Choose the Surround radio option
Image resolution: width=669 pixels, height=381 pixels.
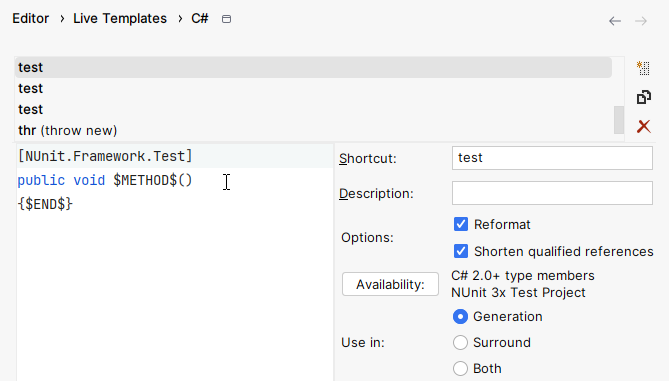[460, 343]
